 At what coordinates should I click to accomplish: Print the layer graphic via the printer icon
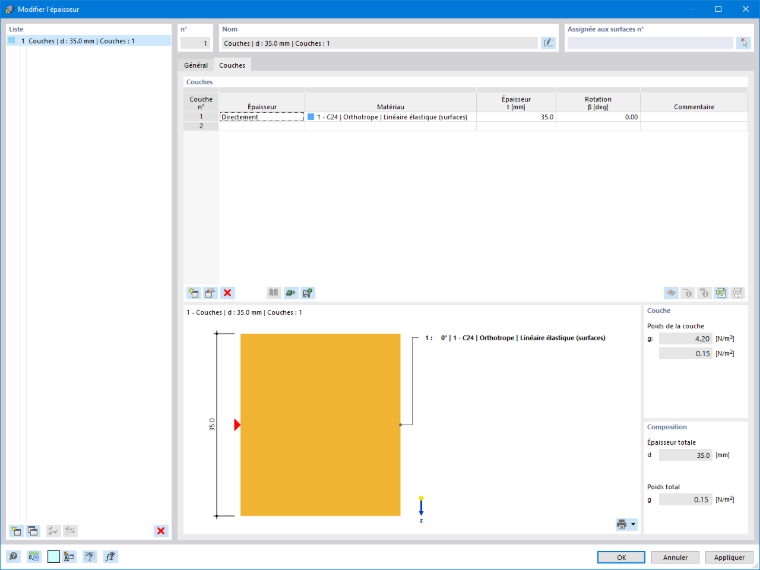pyautogui.click(x=622, y=524)
